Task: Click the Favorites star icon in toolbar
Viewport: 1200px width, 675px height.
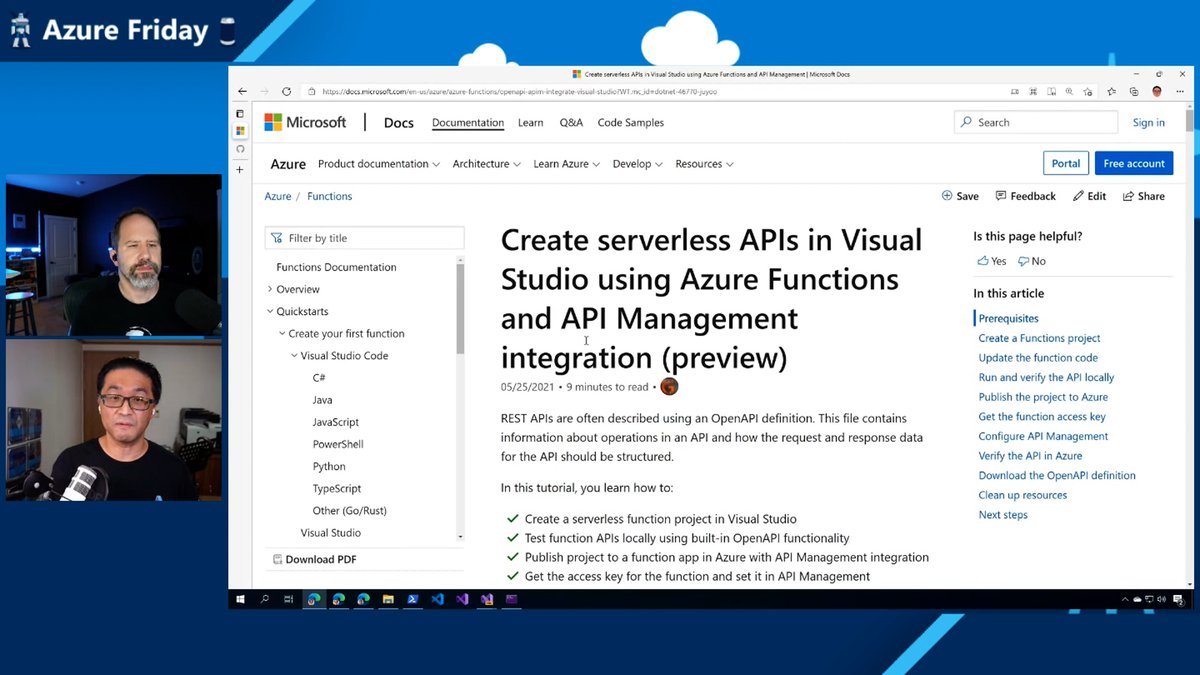Action: click(x=1112, y=91)
